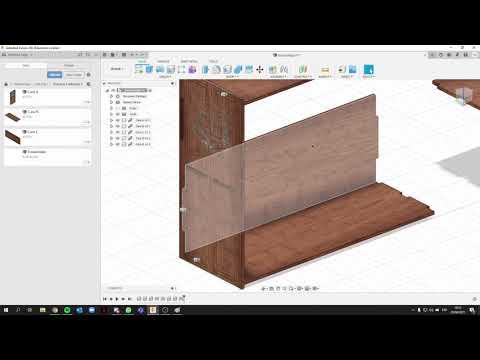Open timeline settings gear at bottom right
This screenshot has width=480, height=360.
point(475,299)
